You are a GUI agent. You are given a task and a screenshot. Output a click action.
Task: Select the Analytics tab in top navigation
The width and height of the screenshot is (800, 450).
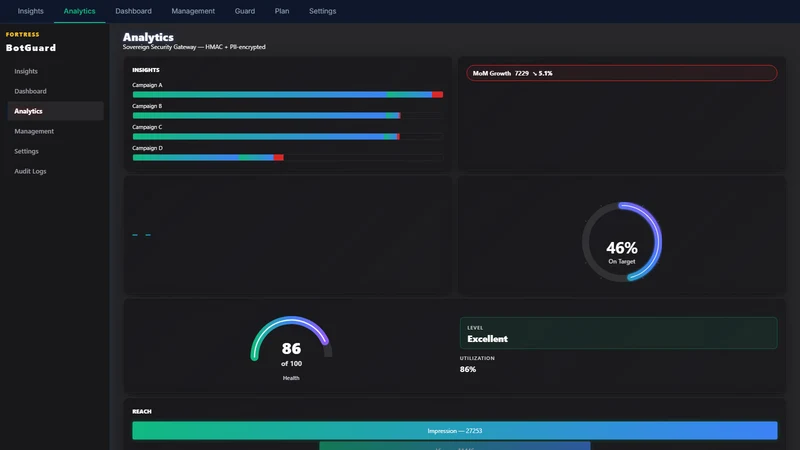80,11
